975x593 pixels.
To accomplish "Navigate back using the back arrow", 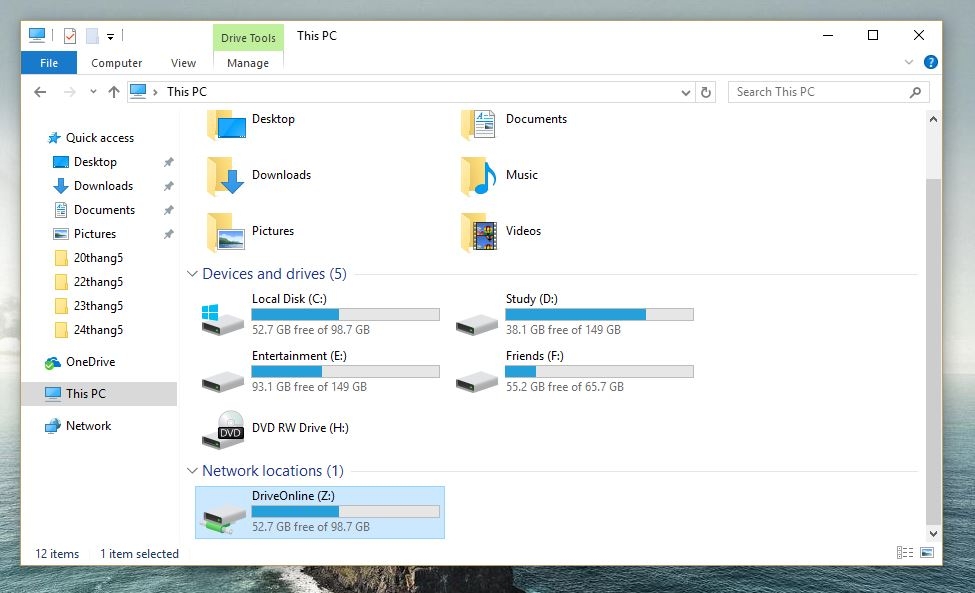I will [x=39, y=91].
